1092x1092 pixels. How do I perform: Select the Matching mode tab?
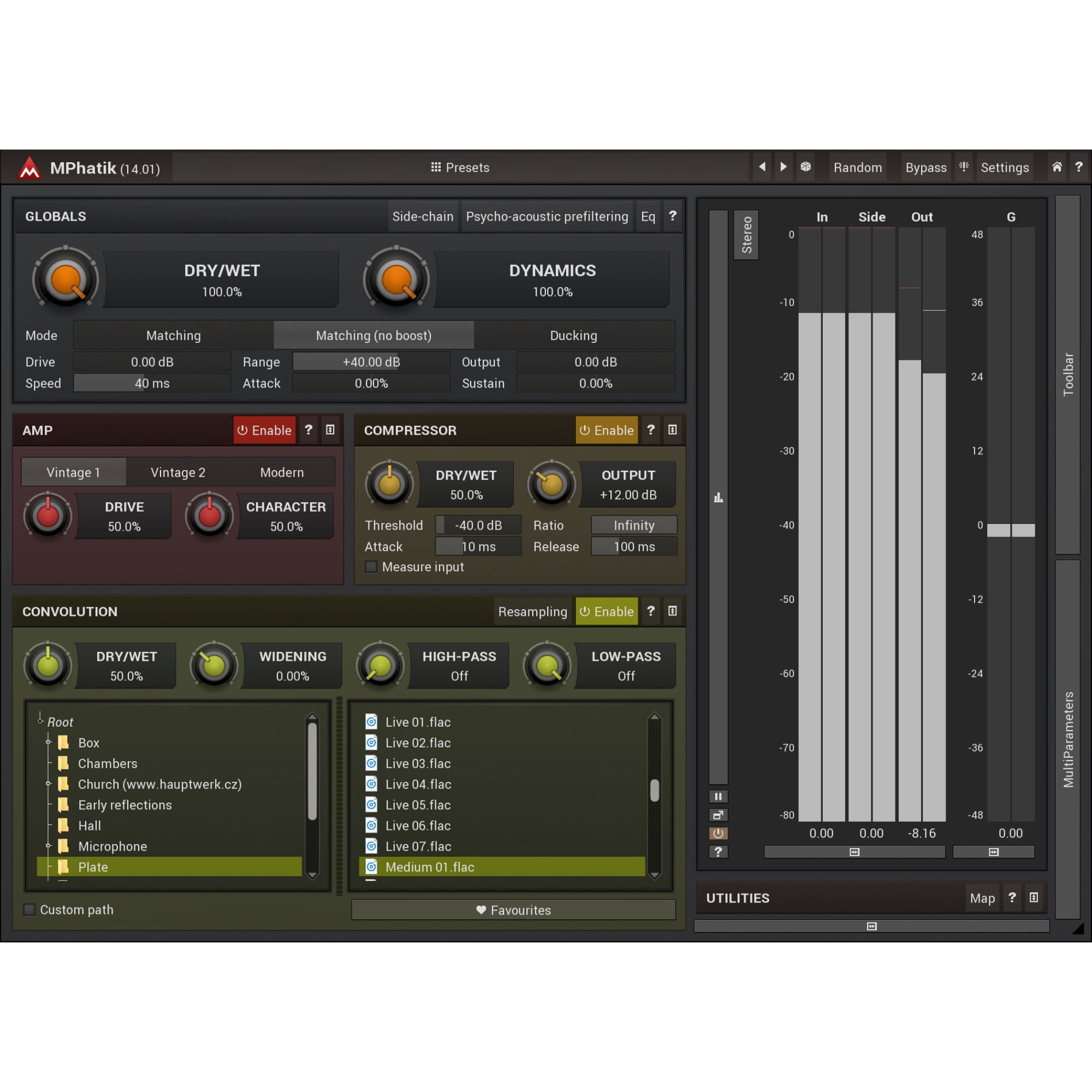[x=174, y=335]
